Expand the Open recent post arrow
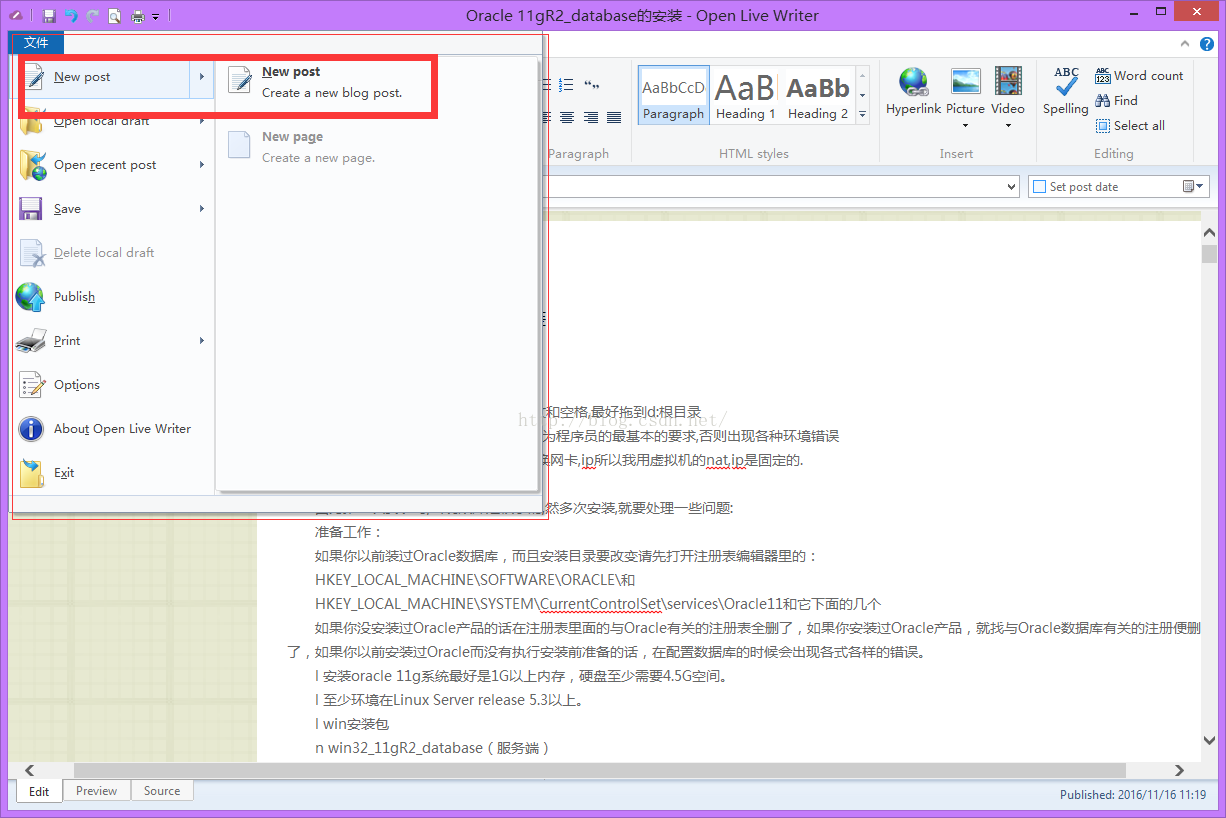 click(x=202, y=165)
